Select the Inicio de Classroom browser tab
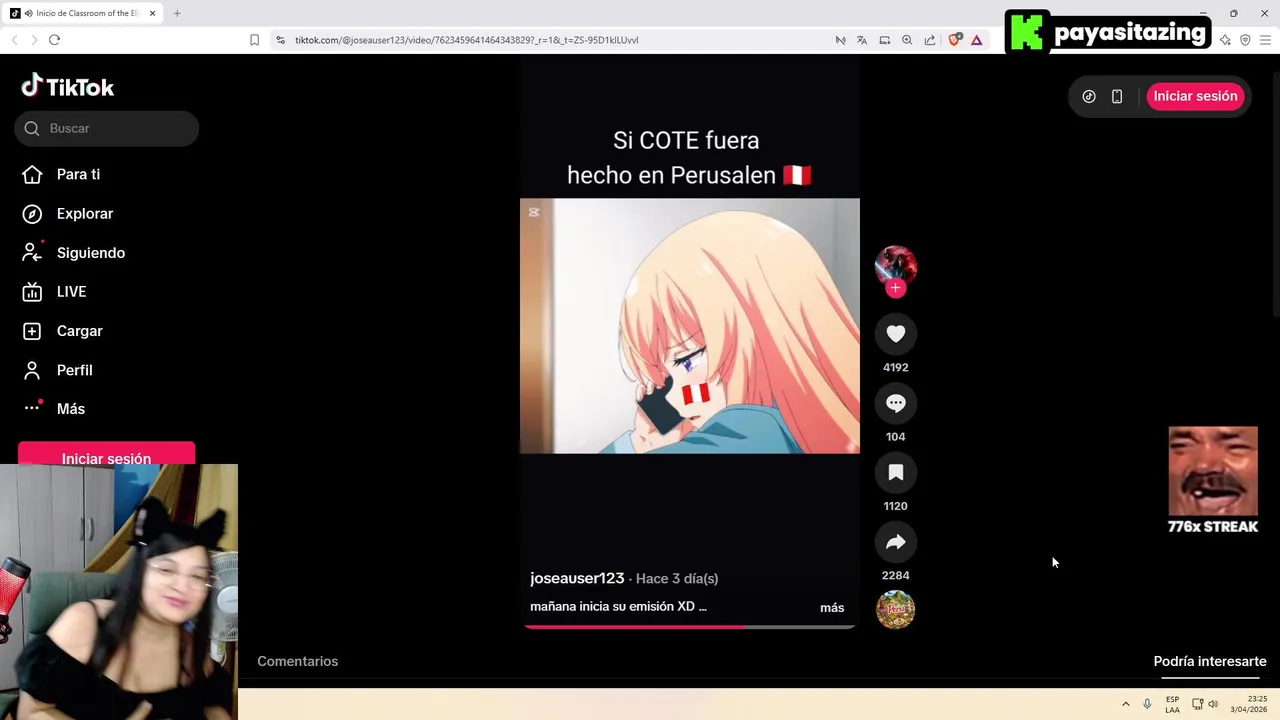 pos(84,13)
